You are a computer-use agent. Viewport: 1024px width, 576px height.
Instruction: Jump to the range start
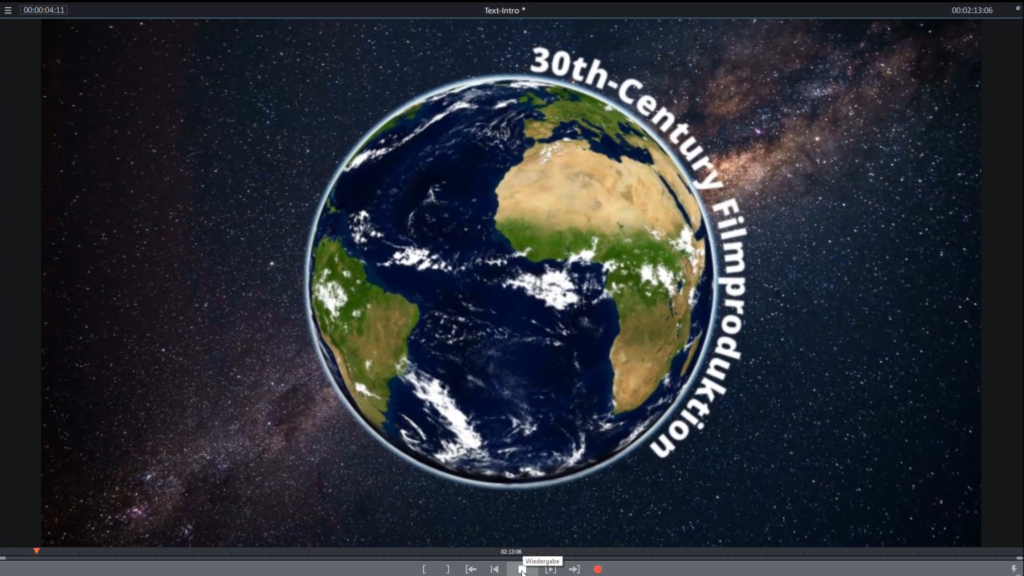click(471, 569)
